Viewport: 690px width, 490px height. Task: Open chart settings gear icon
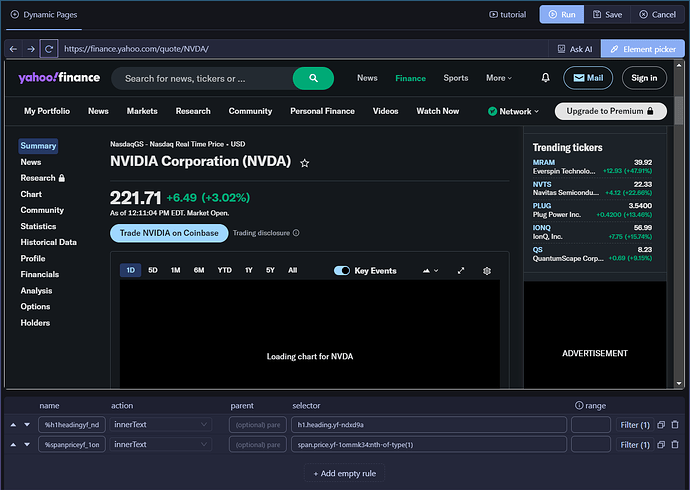pyautogui.click(x=487, y=271)
